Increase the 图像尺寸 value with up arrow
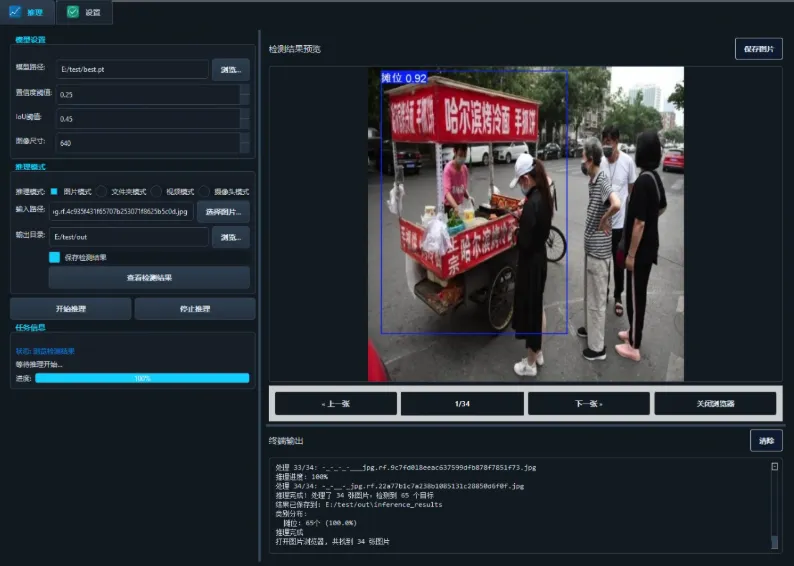The width and height of the screenshot is (794, 566). [245, 138]
